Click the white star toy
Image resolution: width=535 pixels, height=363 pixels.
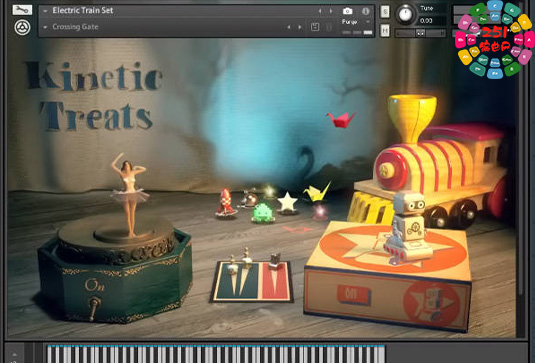[287, 203]
